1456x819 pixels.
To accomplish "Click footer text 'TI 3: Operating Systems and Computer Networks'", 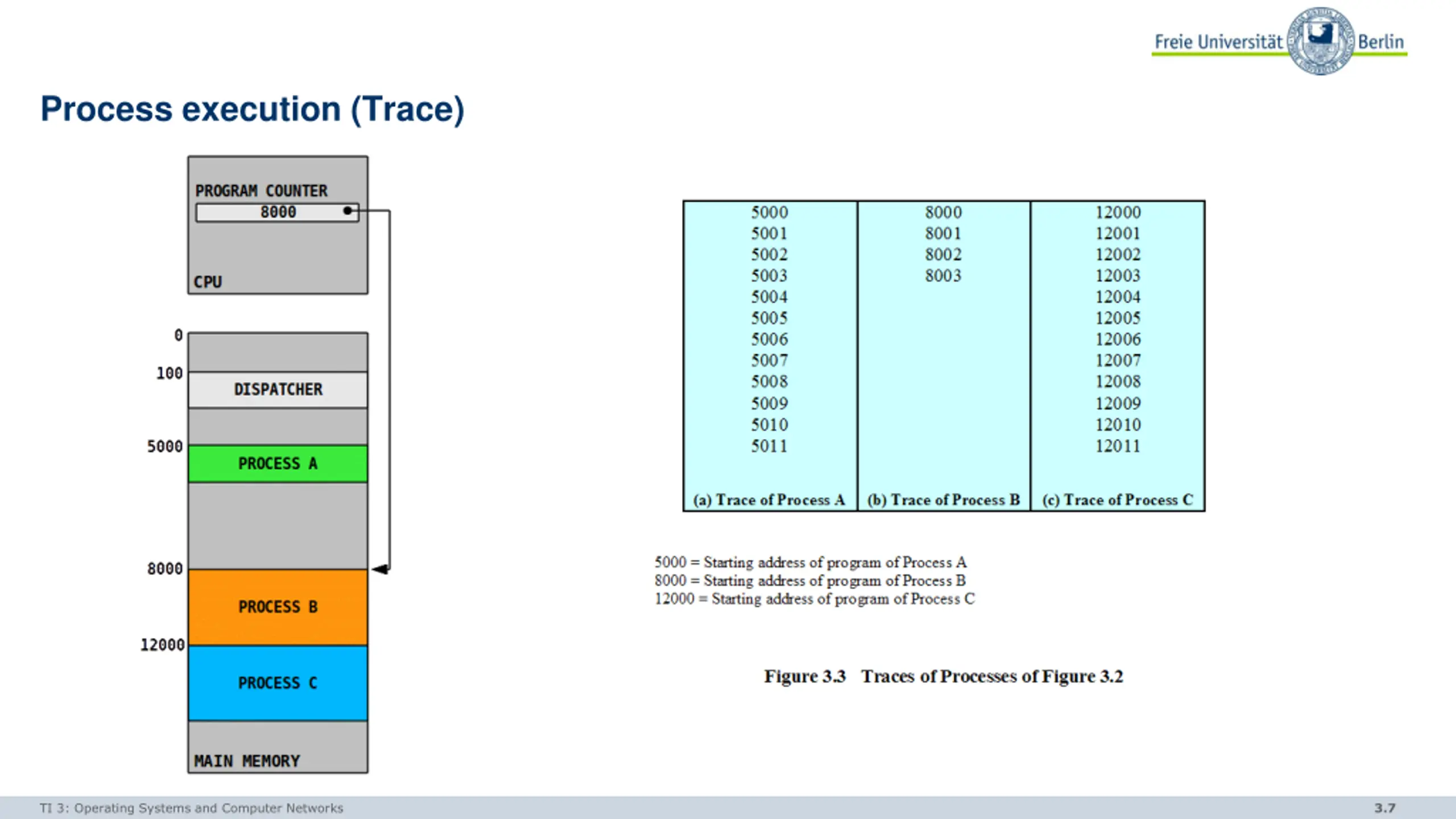I will coord(192,808).
